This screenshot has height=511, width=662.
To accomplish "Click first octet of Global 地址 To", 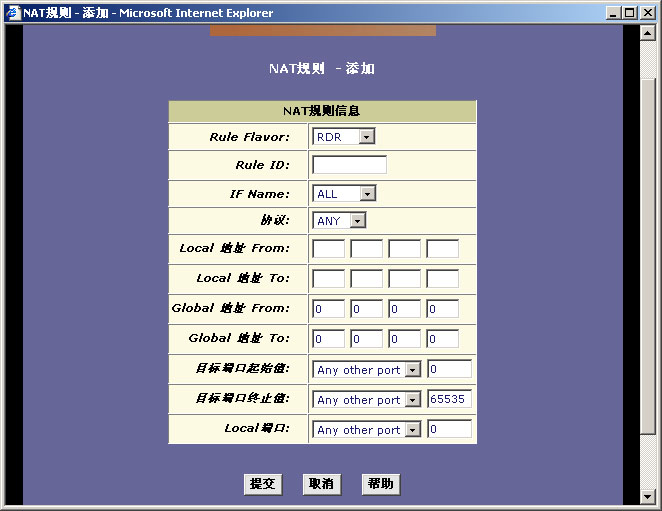I will 328,339.
